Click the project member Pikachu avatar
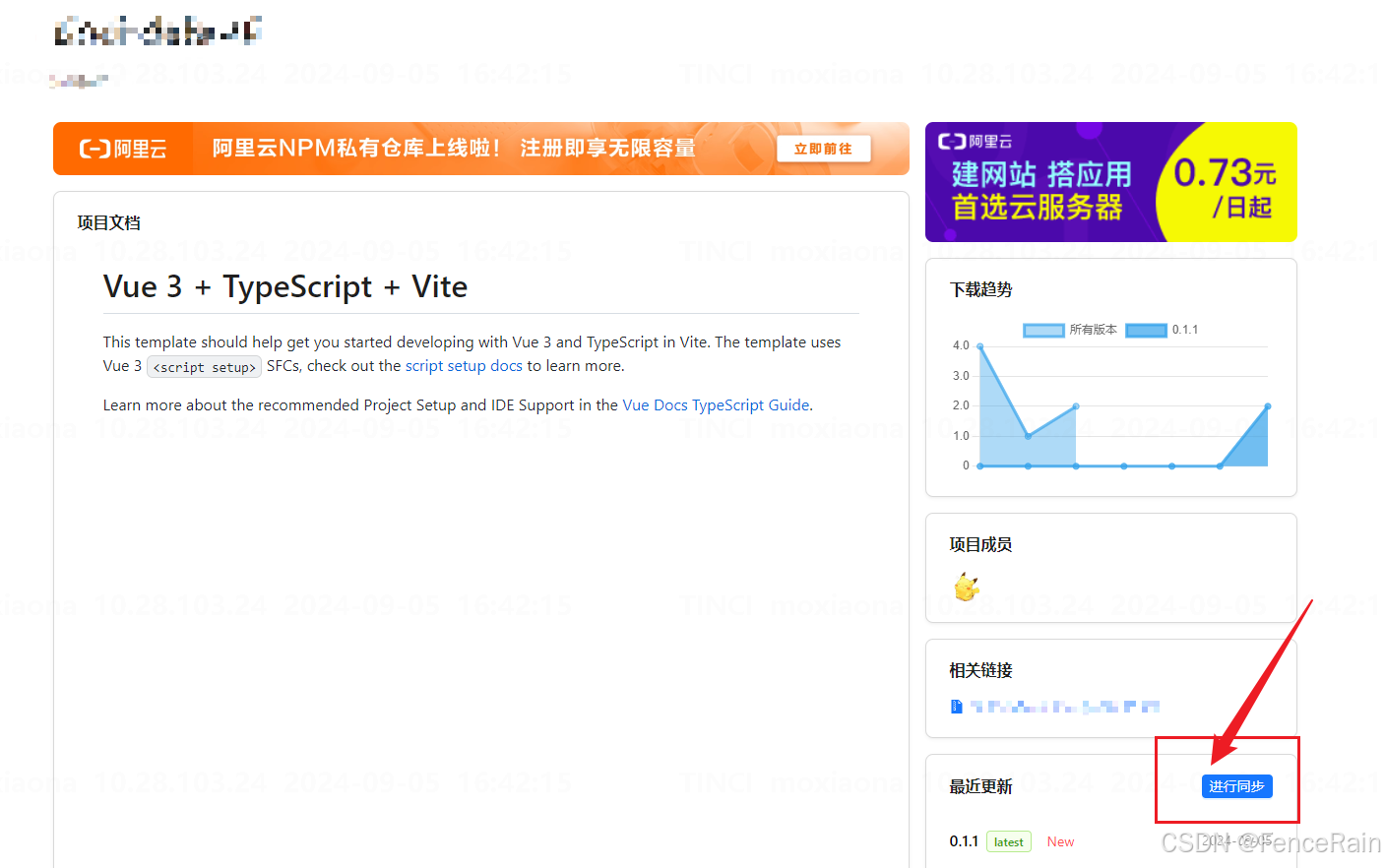This screenshot has height=868, width=1385. pos(967,588)
